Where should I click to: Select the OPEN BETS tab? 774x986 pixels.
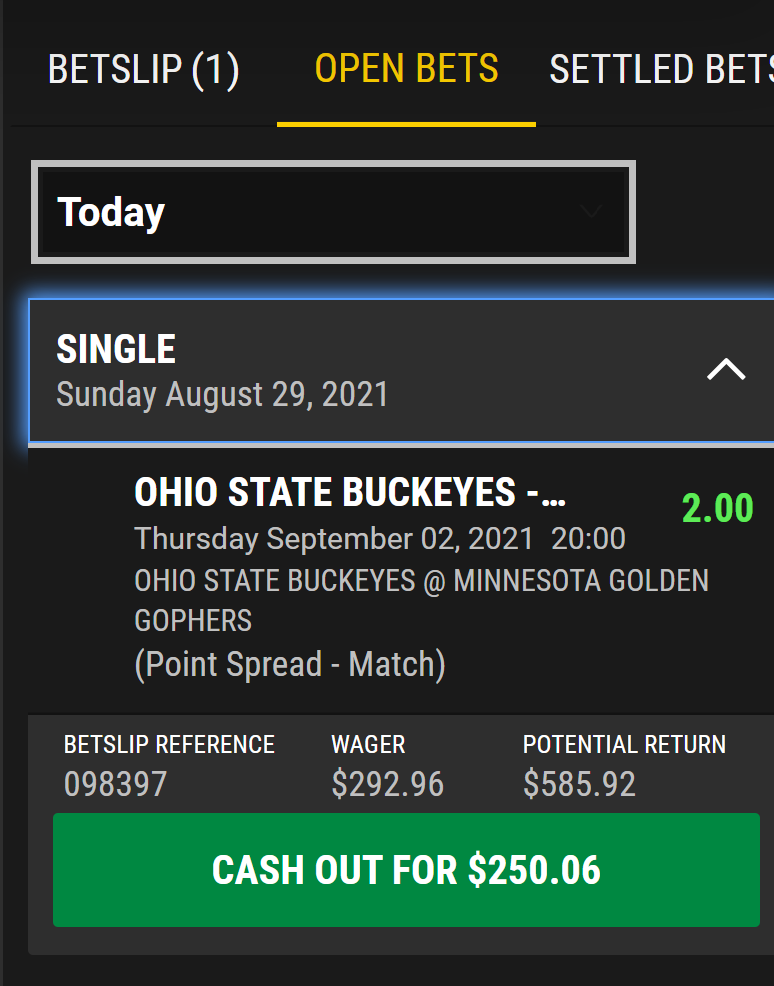[x=406, y=69]
